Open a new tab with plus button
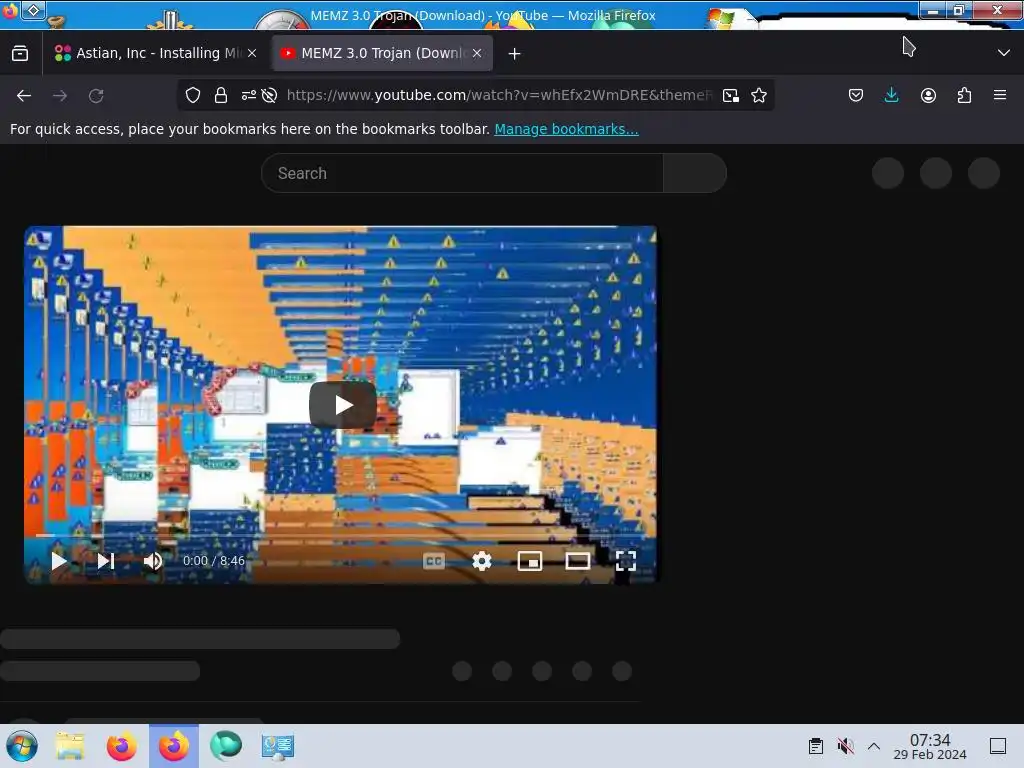This screenshot has width=1024, height=768. 515,54
